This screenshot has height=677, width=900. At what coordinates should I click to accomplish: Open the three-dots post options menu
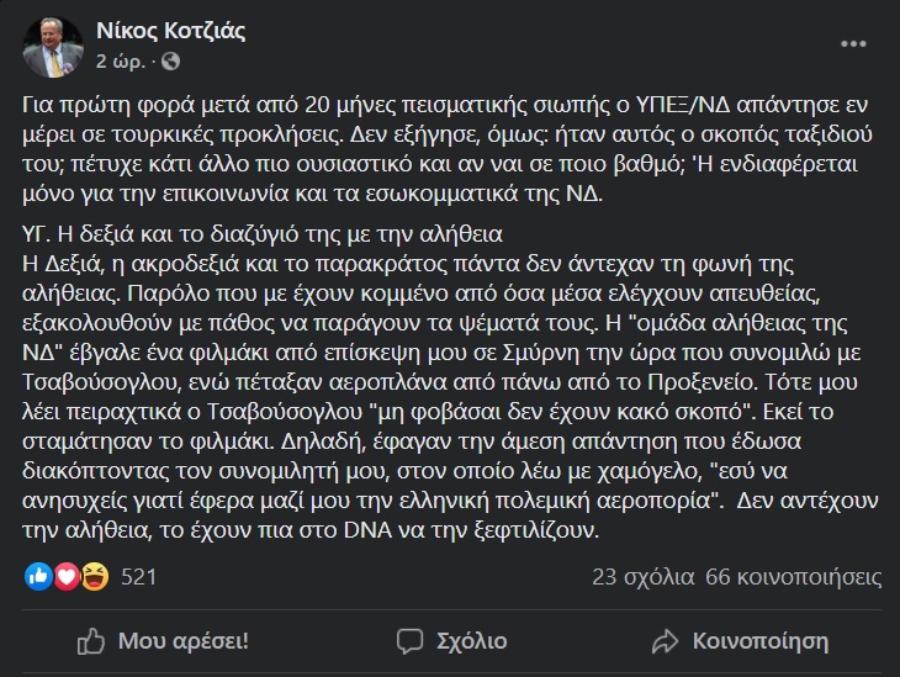click(x=854, y=45)
